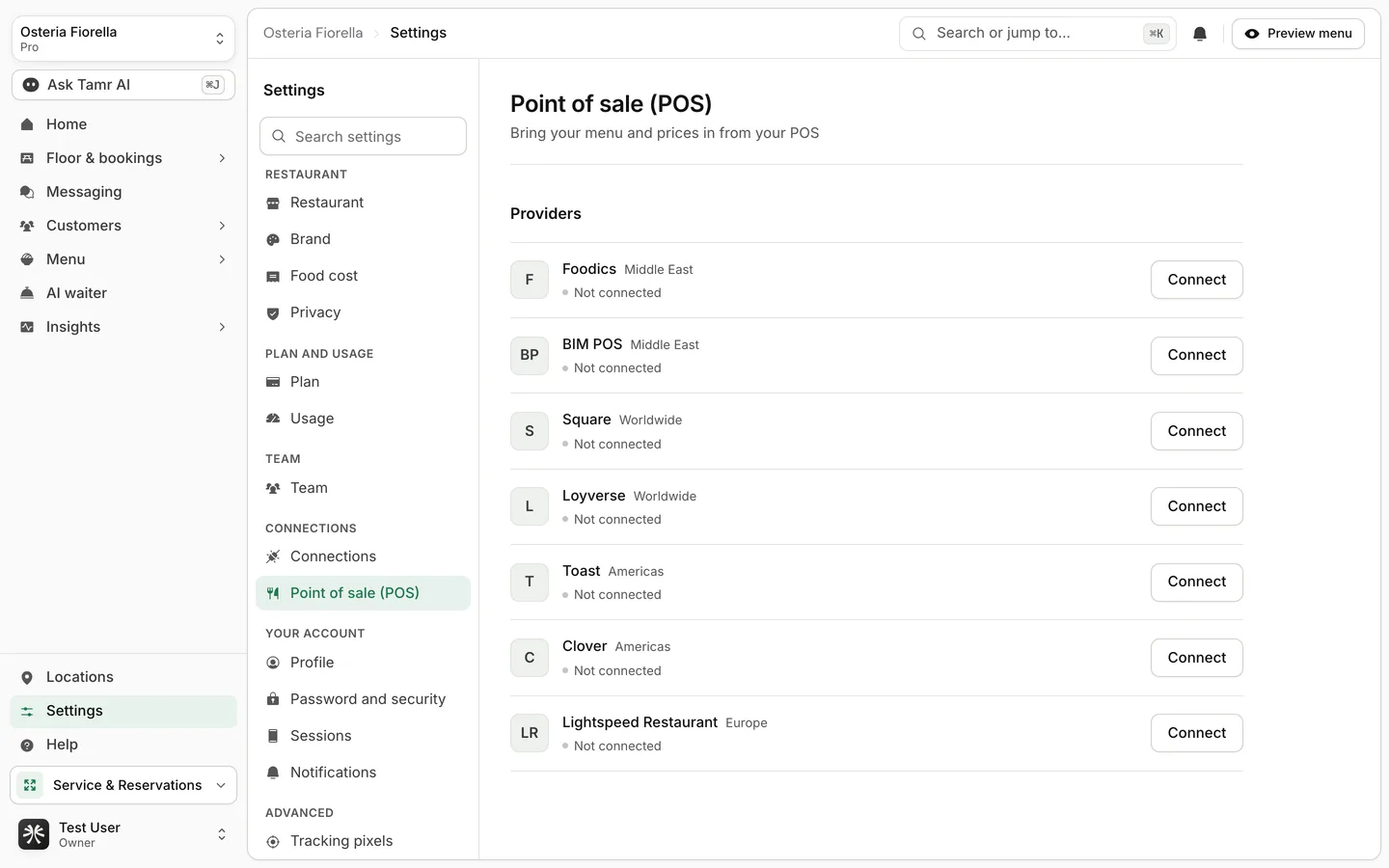The width and height of the screenshot is (1389, 868).
Task: Connect the Square provider
Action: pos(1197,431)
